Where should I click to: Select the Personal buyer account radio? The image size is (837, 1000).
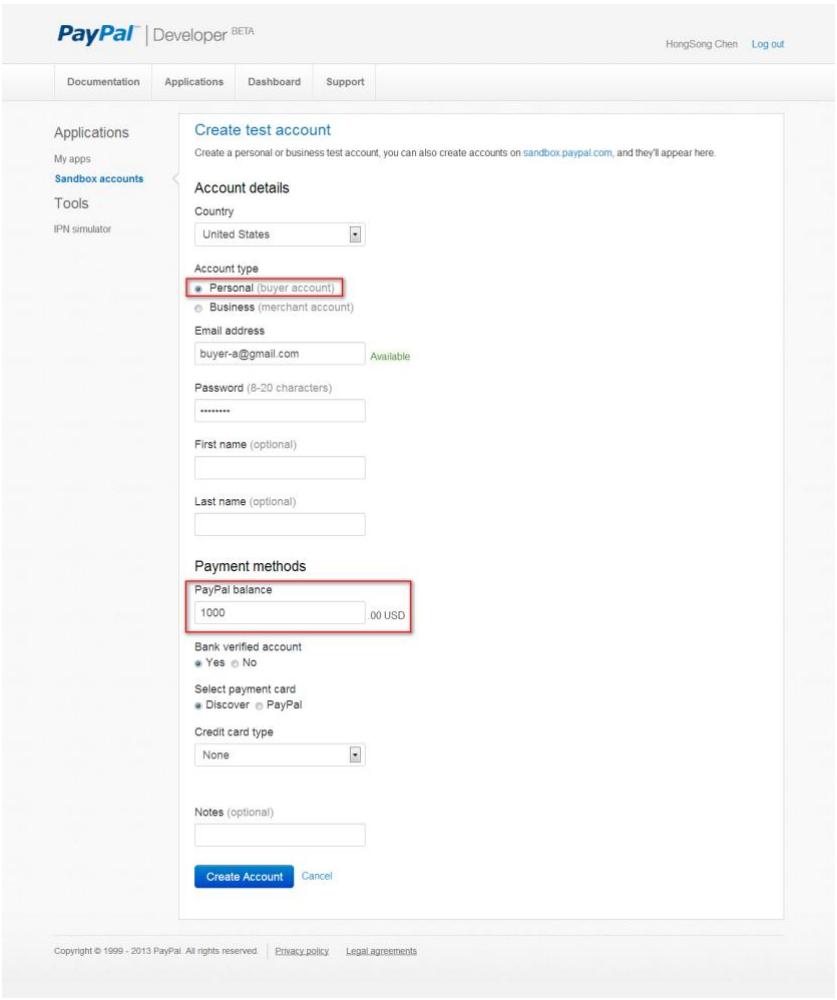click(x=198, y=289)
